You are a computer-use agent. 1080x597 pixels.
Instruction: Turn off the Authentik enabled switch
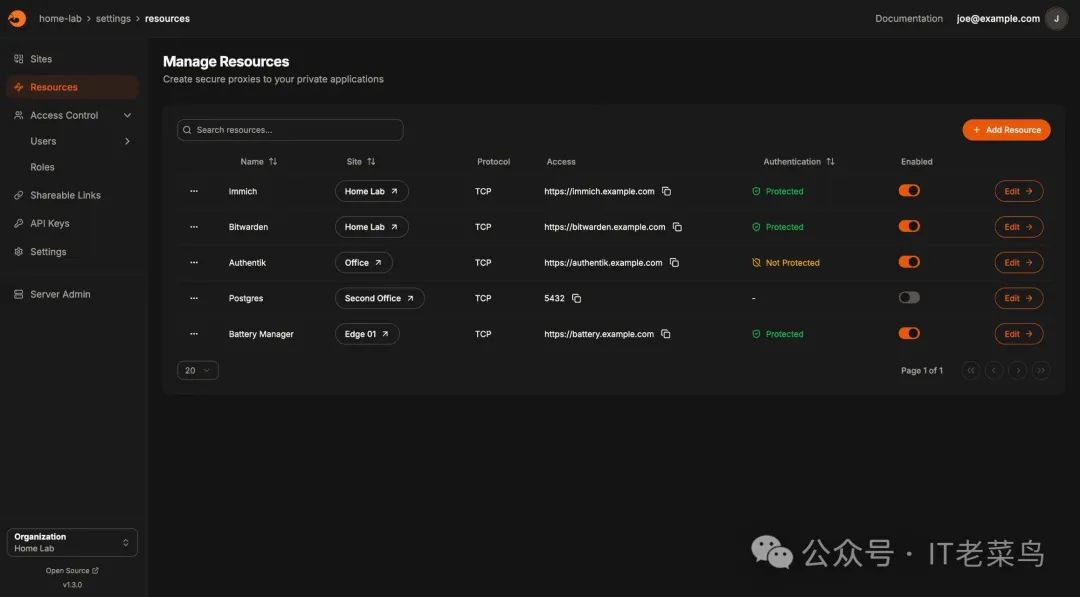pos(909,262)
